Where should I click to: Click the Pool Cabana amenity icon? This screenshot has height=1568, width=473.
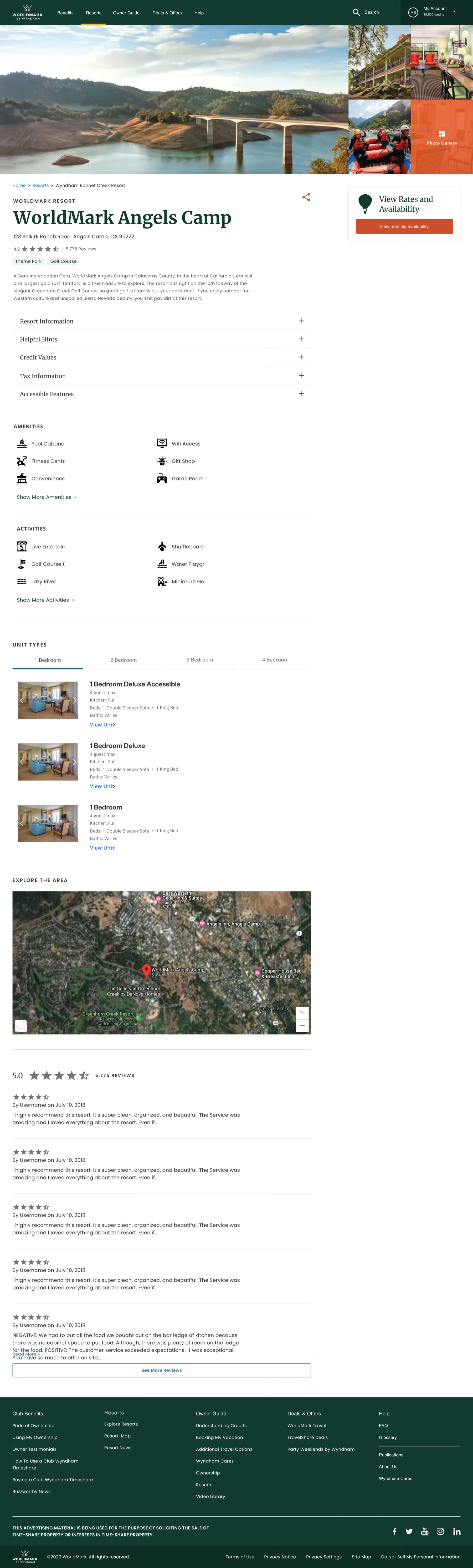pos(22,444)
